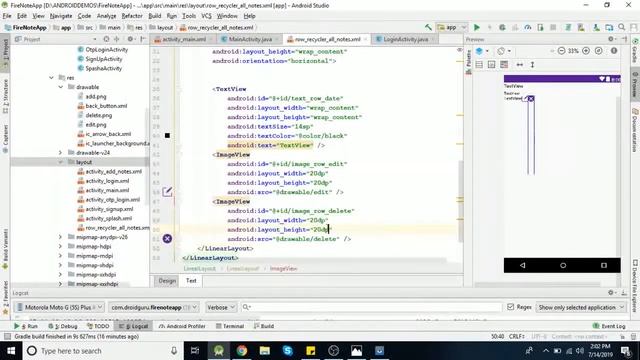
Task: Click the Preview warnings indicator icon
Action: point(614,51)
